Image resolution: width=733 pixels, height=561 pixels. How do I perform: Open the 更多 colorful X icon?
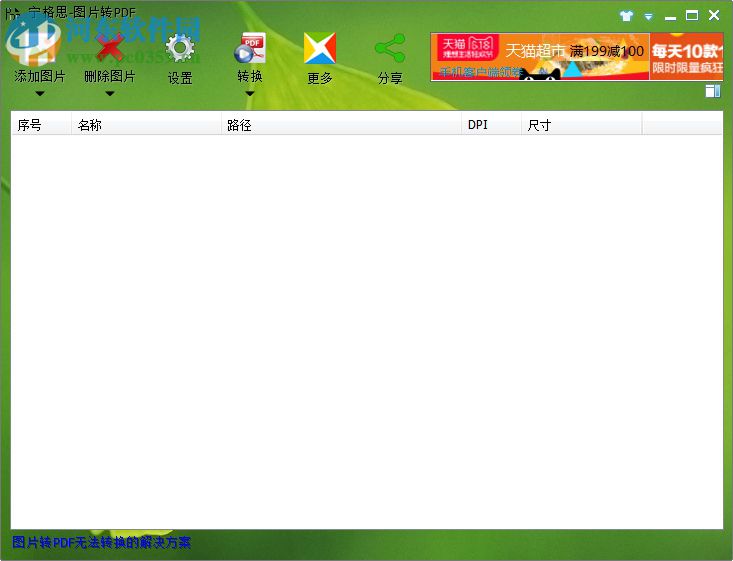(x=320, y=48)
